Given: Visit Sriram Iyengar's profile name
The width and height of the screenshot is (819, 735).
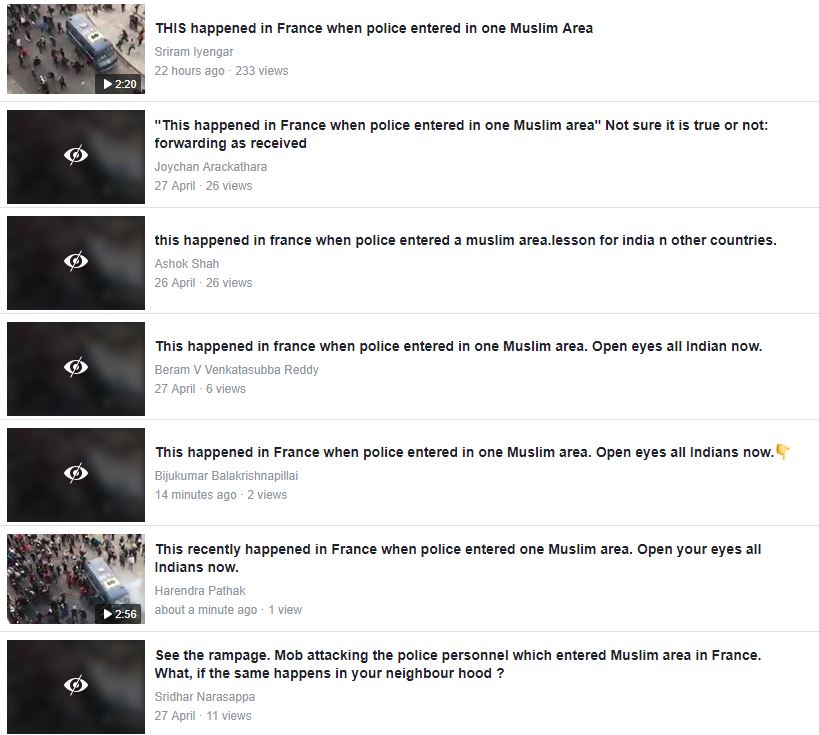Looking at the screenshot, I should [194, 52].
